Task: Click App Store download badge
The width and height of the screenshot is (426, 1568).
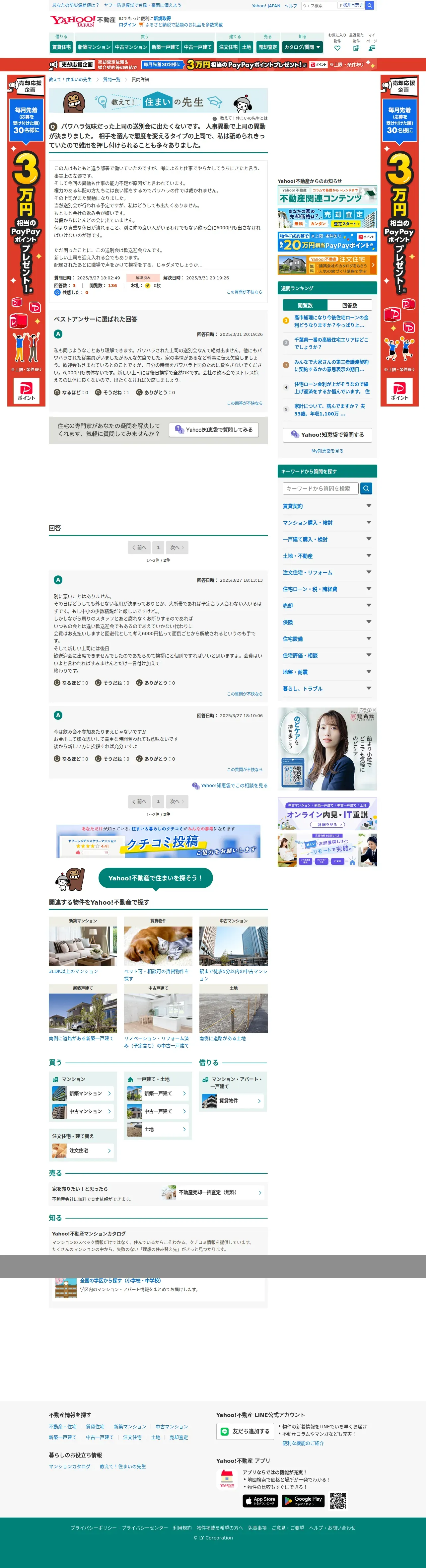Action: point(260,1501)
